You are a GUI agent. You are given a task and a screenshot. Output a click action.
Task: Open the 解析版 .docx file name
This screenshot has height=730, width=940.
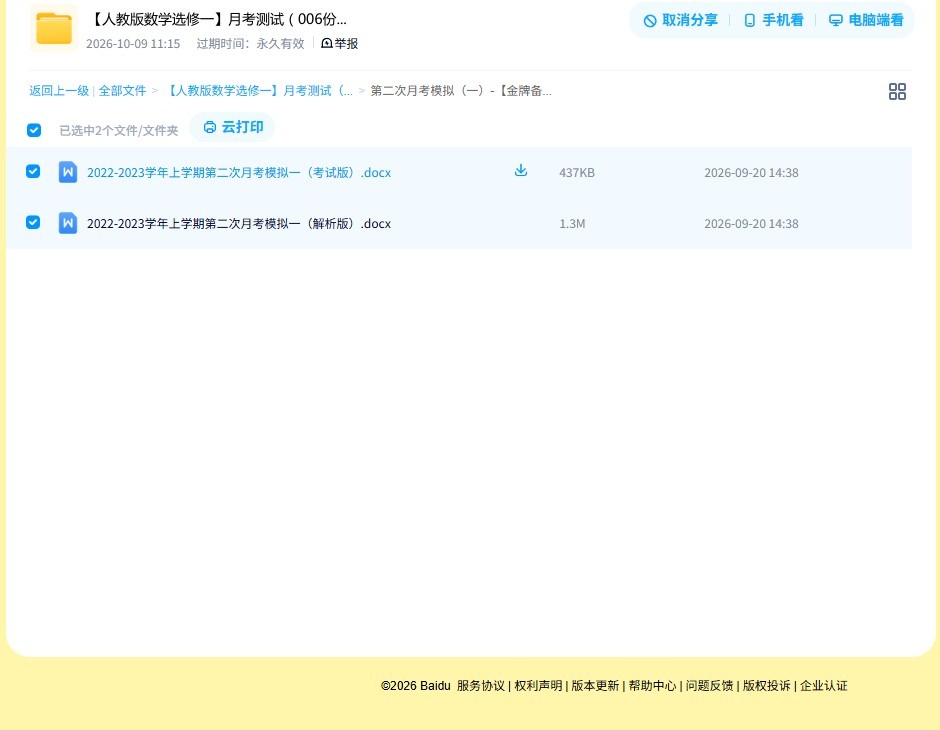point(239,224)
